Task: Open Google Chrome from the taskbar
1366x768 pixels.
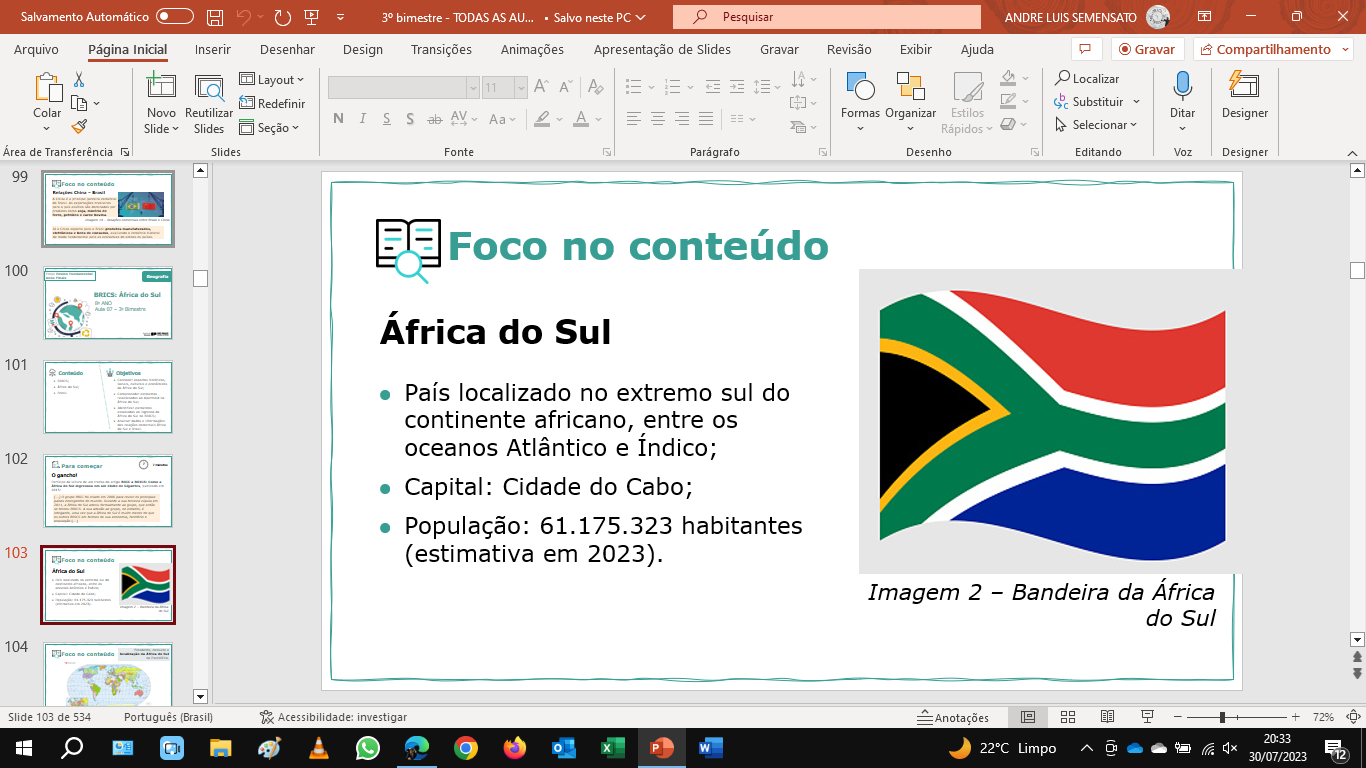Action: coord(465,747)
